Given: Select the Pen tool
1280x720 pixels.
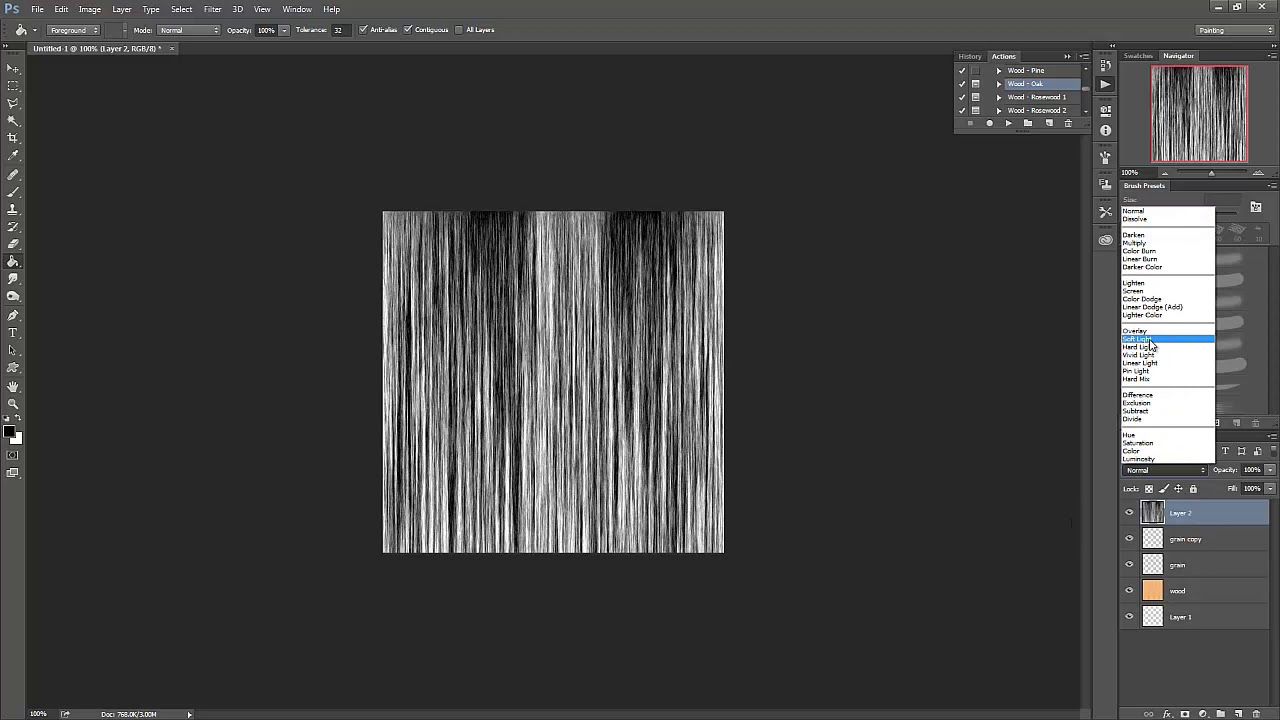Looking at the screenshot, I should [13, 316].
